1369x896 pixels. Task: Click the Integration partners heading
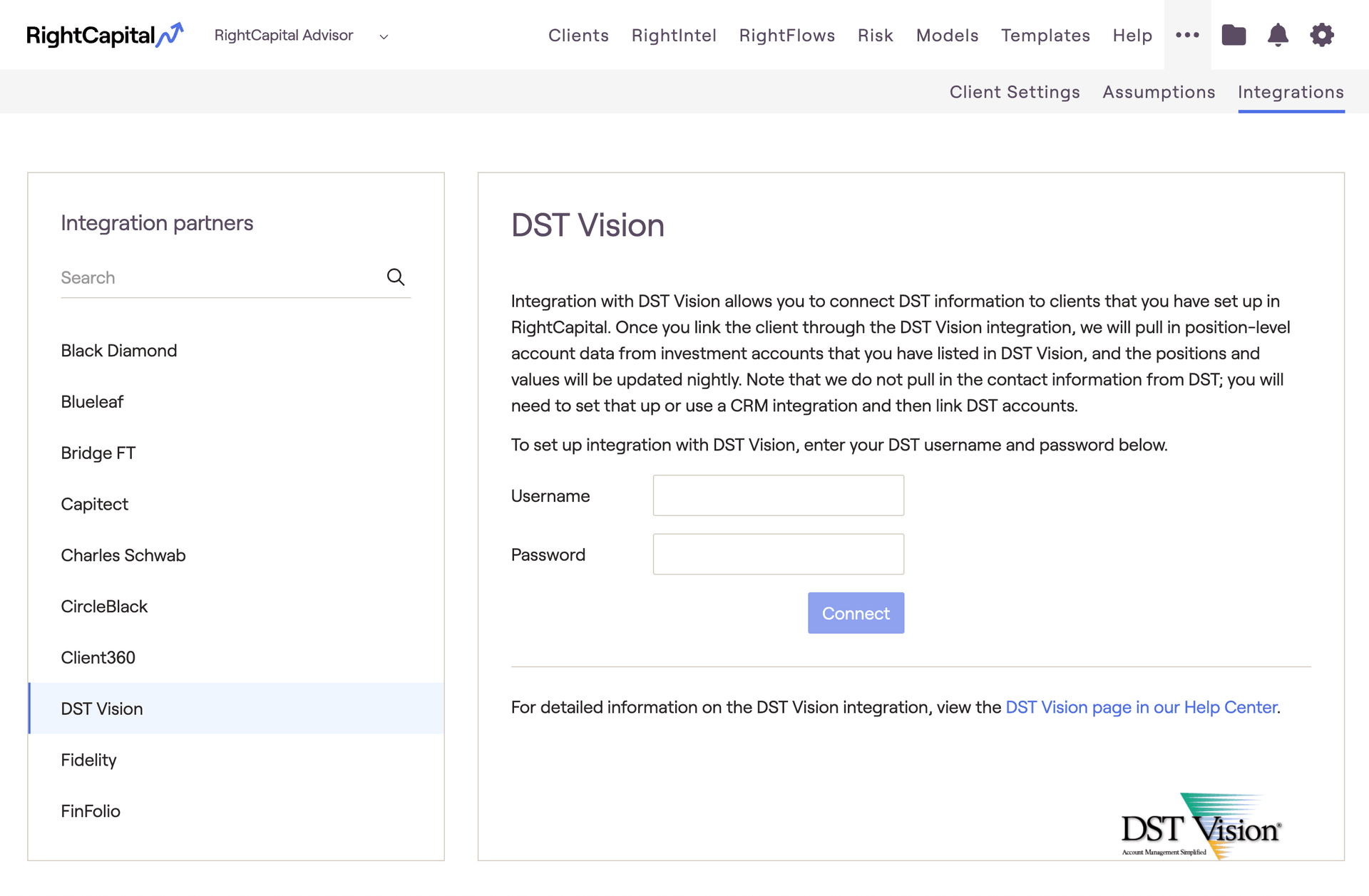[157, 223]
